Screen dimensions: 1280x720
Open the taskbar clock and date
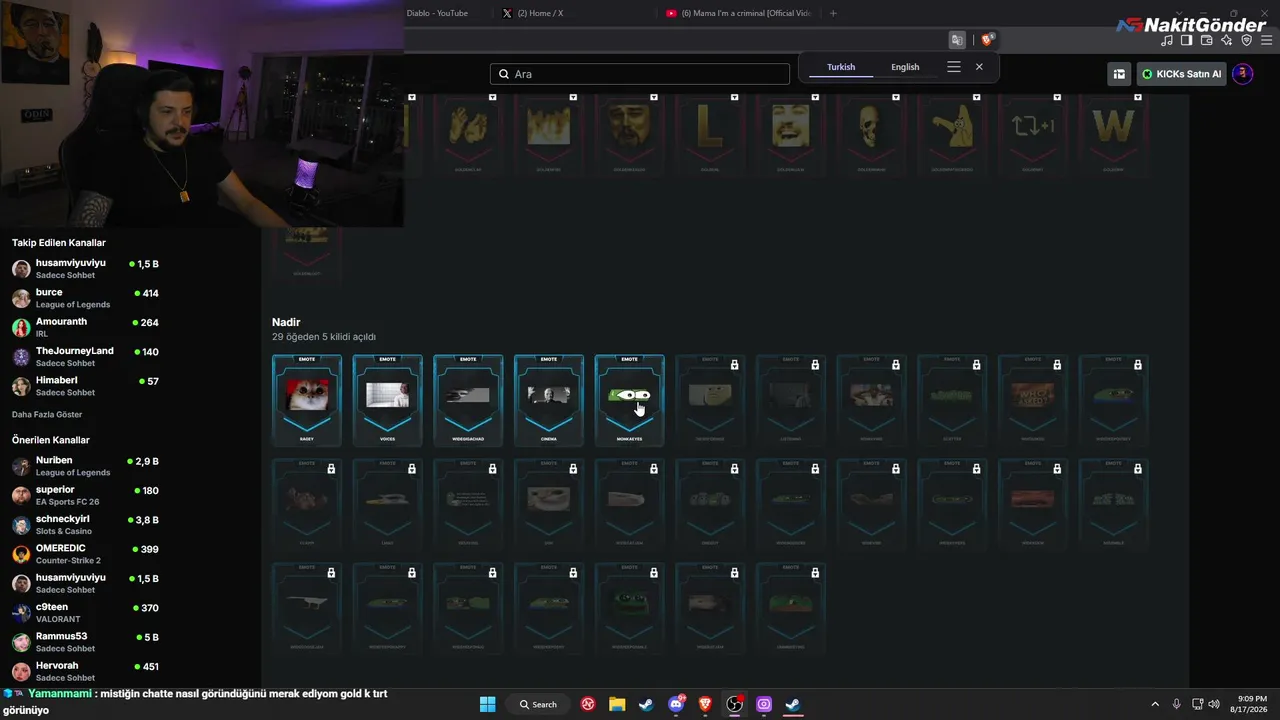(x=1251, y=704)
